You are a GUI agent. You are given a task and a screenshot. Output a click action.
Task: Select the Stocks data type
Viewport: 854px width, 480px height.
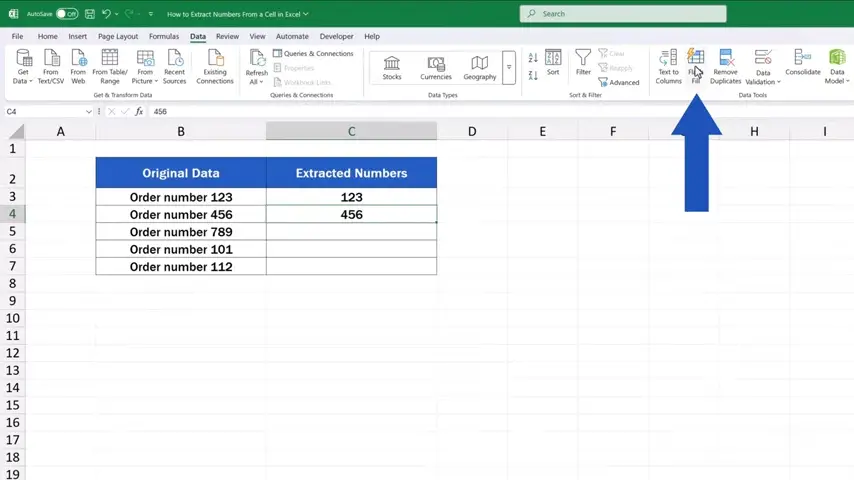(392, 67)
